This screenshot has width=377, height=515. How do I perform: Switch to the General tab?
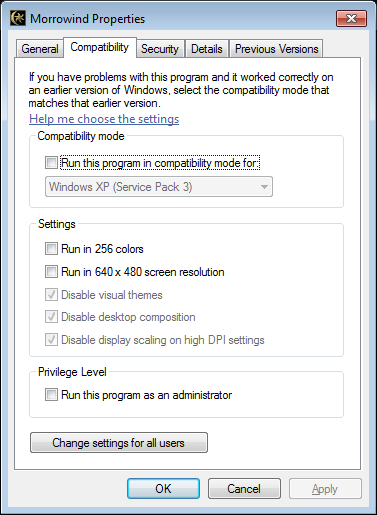click(40, 49)
